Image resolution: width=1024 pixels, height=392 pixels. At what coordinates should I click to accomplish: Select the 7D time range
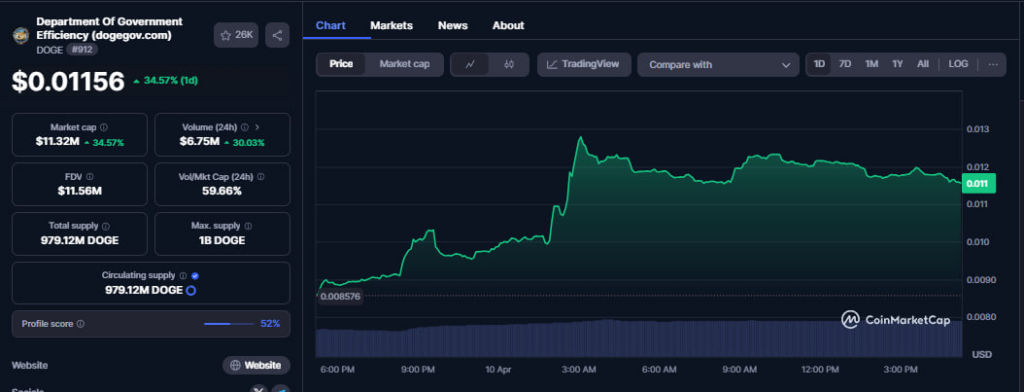(844, 64)
